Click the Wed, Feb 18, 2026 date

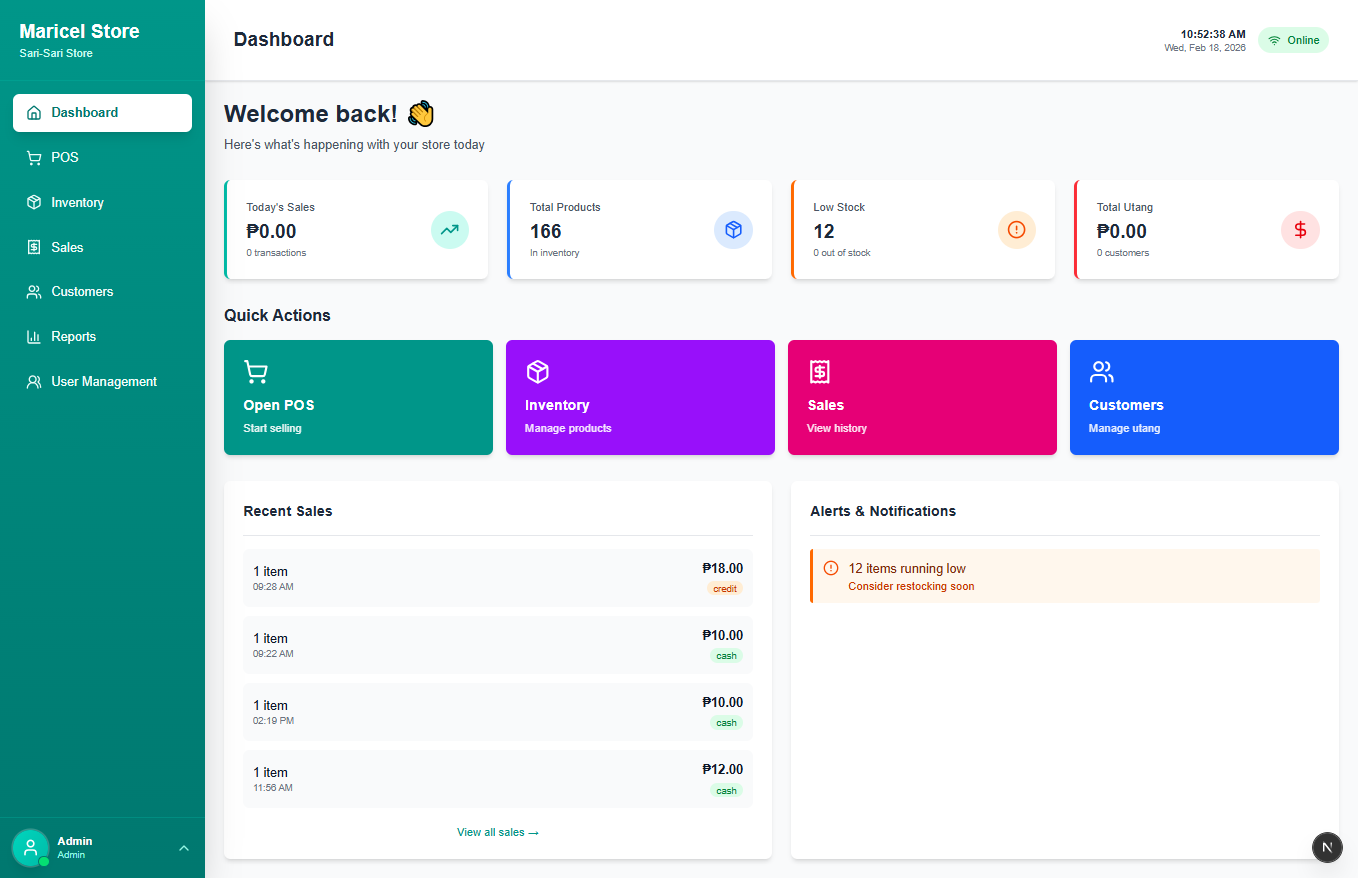click(x=1205, y=48)
